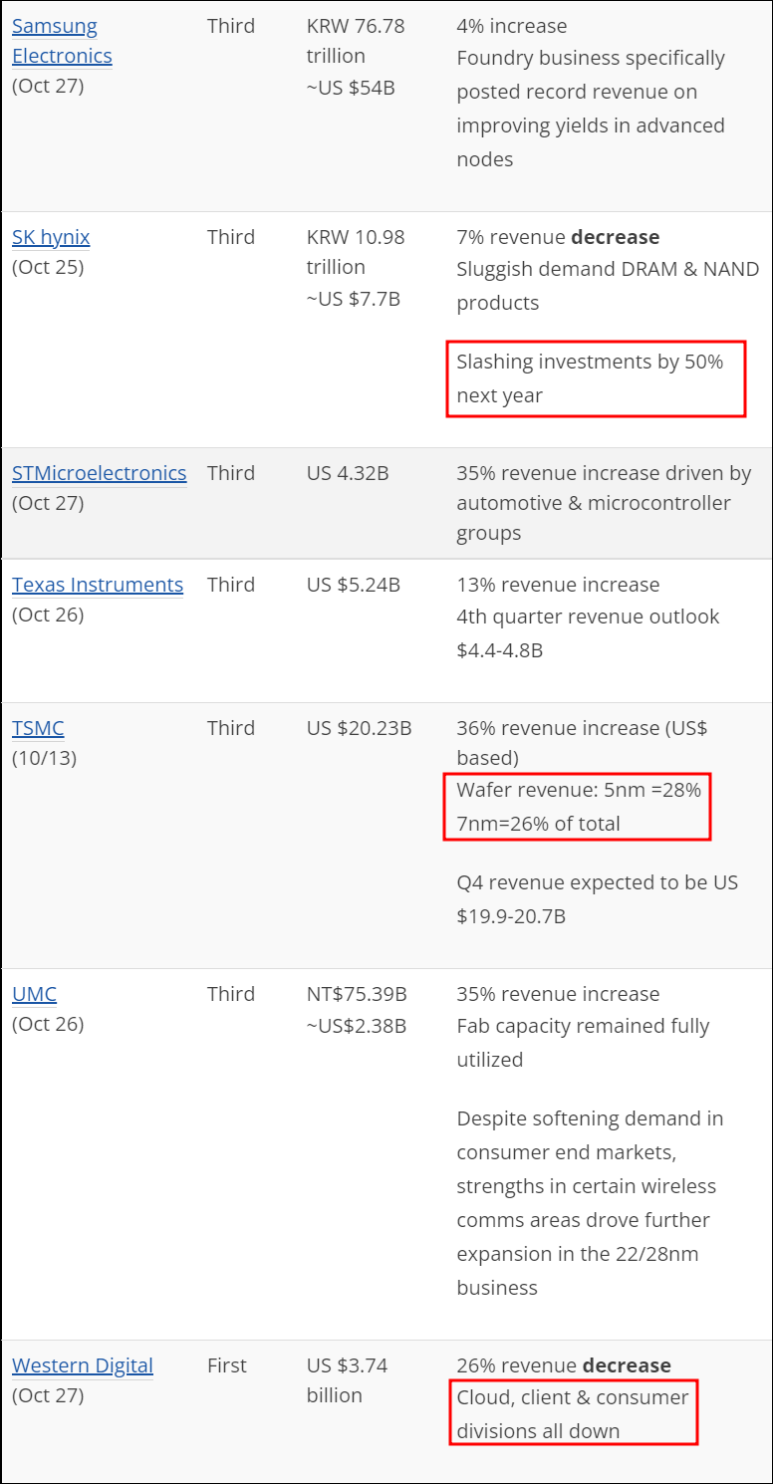Click the Western Digital '26% revenue decrease' text
Image resolution: width=773 pixels, height=1484 pixels.
click(x=564, y=1365)
